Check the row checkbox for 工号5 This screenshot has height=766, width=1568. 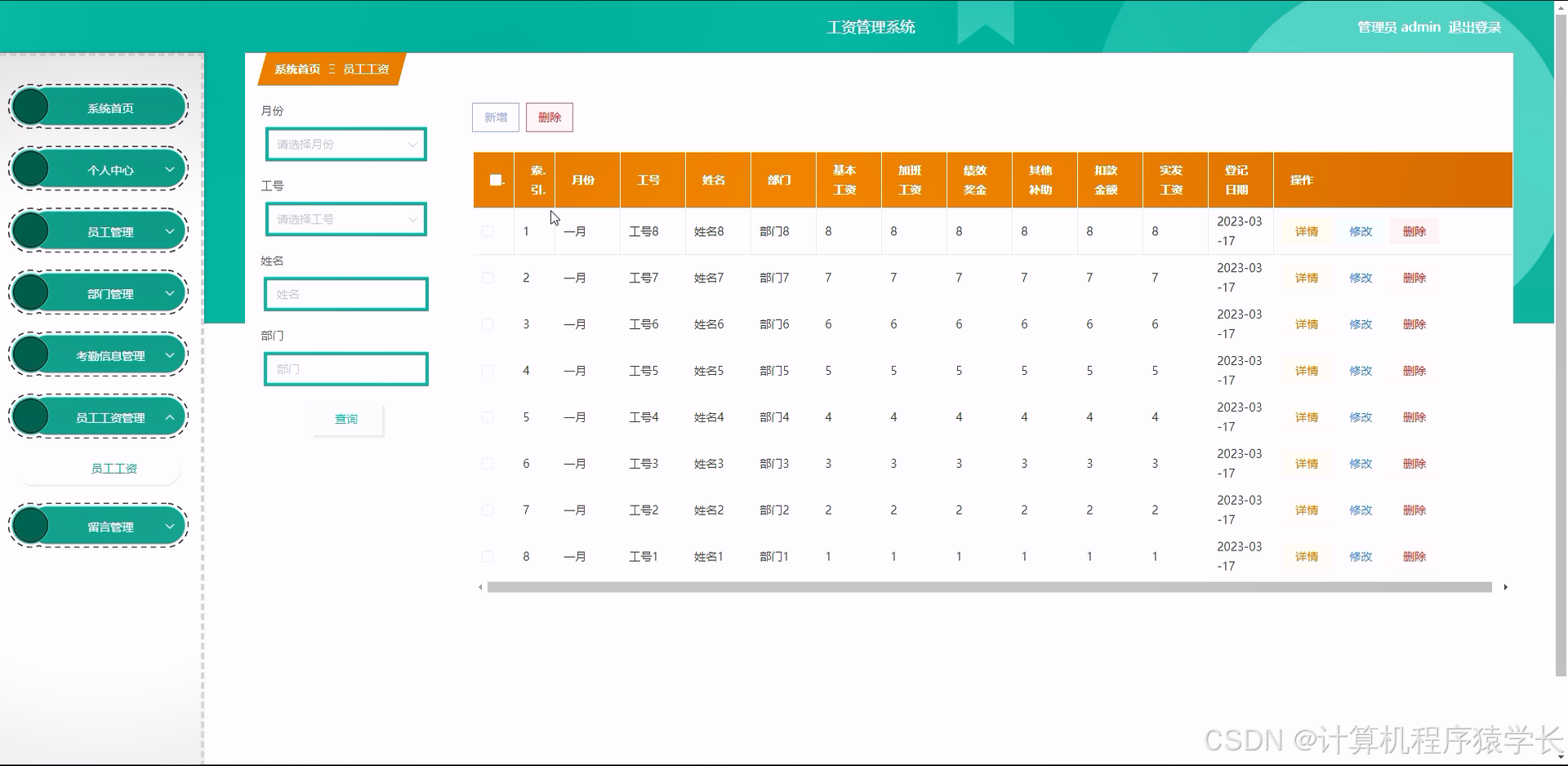[488, 371]
